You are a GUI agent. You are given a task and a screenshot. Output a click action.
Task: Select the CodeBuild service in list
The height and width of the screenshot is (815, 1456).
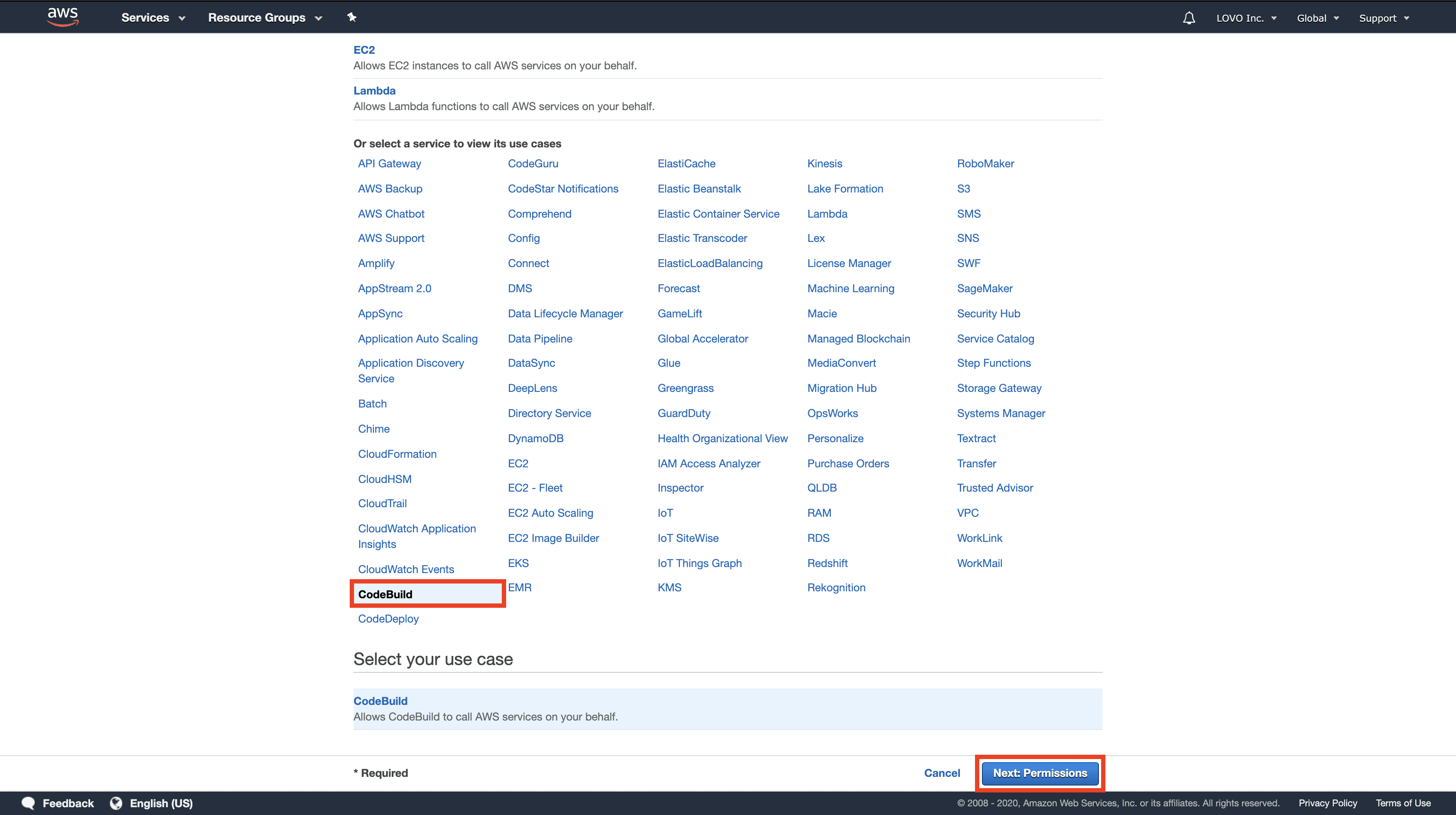pyautogui.click(x=428, y=594)
